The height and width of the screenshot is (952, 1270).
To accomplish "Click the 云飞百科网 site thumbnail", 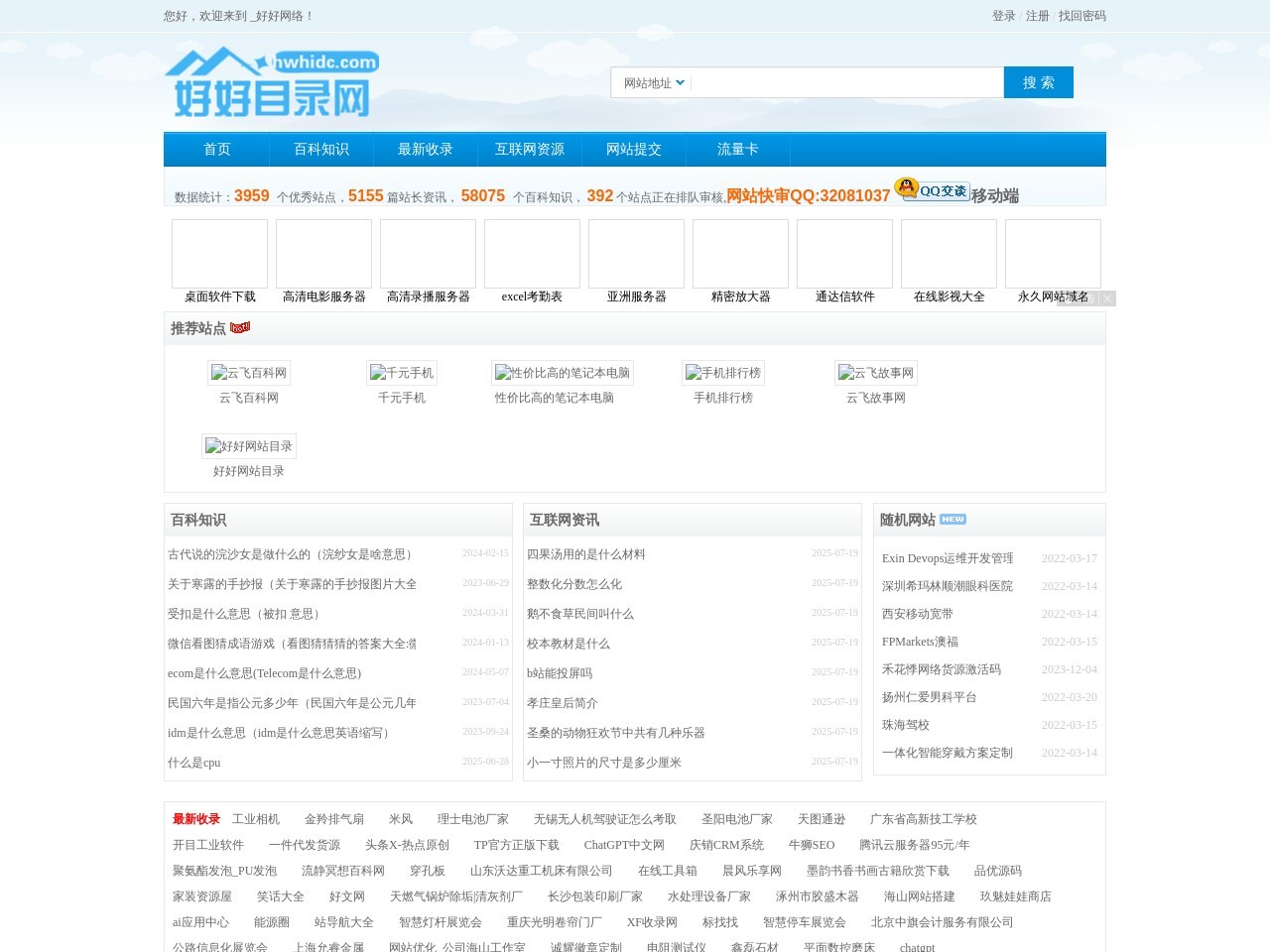I will tap(249, 373).
